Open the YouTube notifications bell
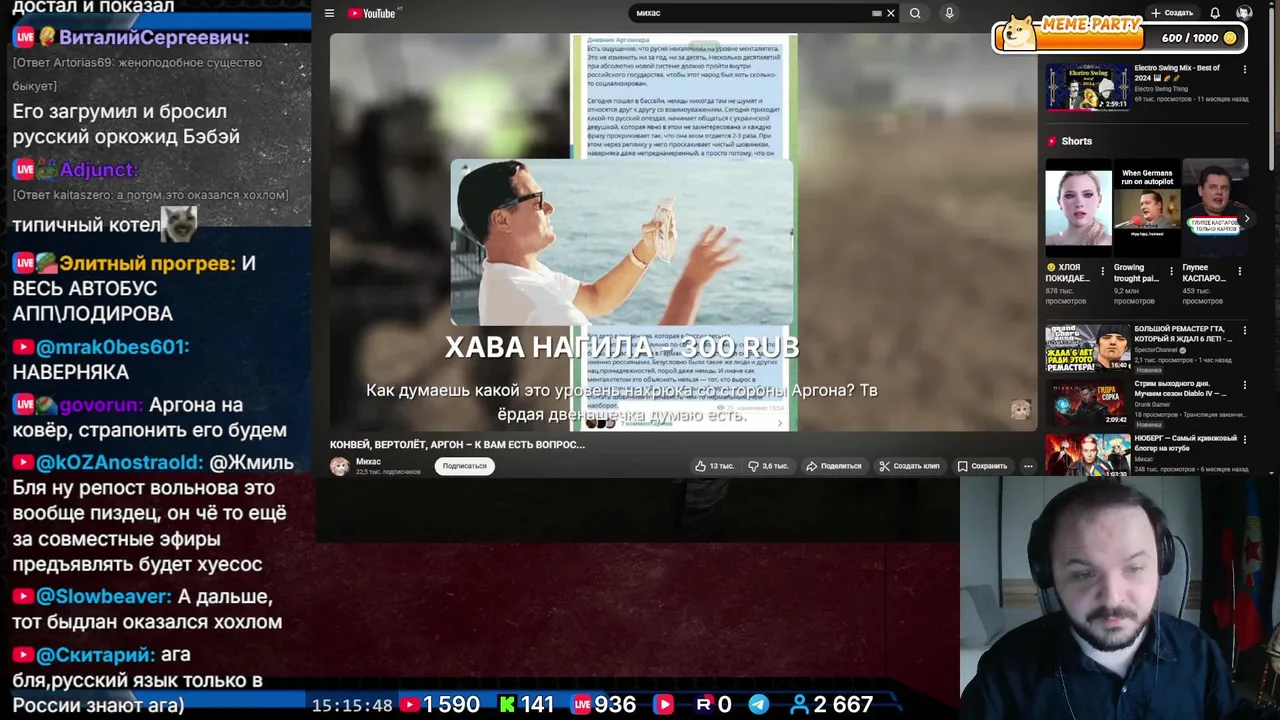1280x720 pixels. tap(1215, 13)
